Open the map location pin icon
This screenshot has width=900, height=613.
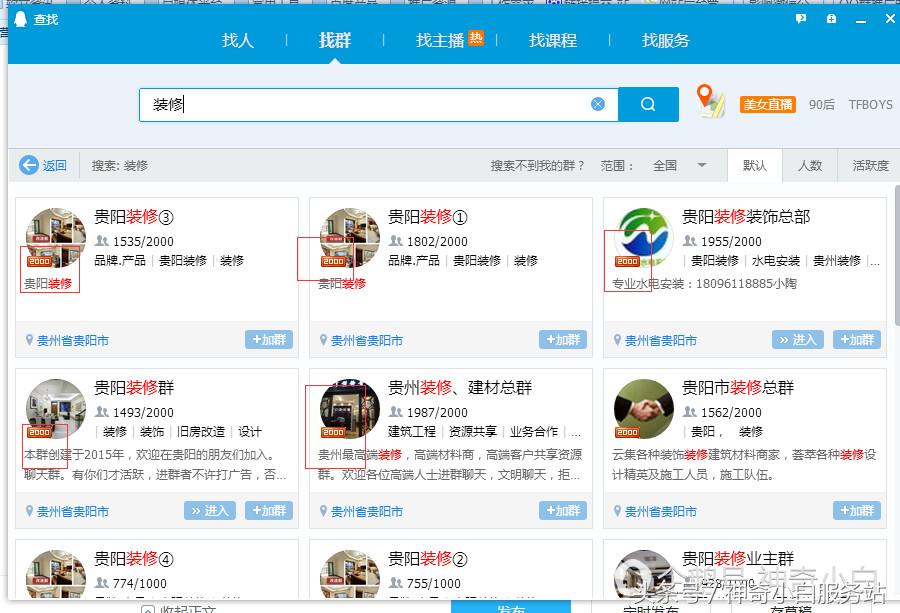click(710, 100)
